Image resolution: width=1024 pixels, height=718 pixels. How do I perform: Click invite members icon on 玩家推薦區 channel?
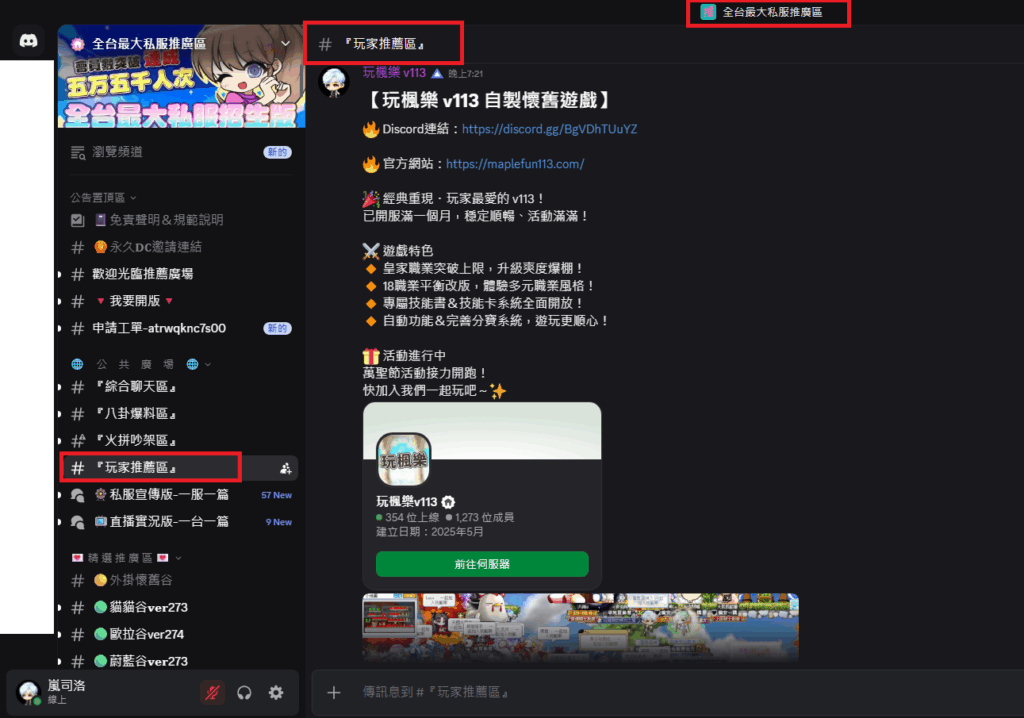(285, 468)
